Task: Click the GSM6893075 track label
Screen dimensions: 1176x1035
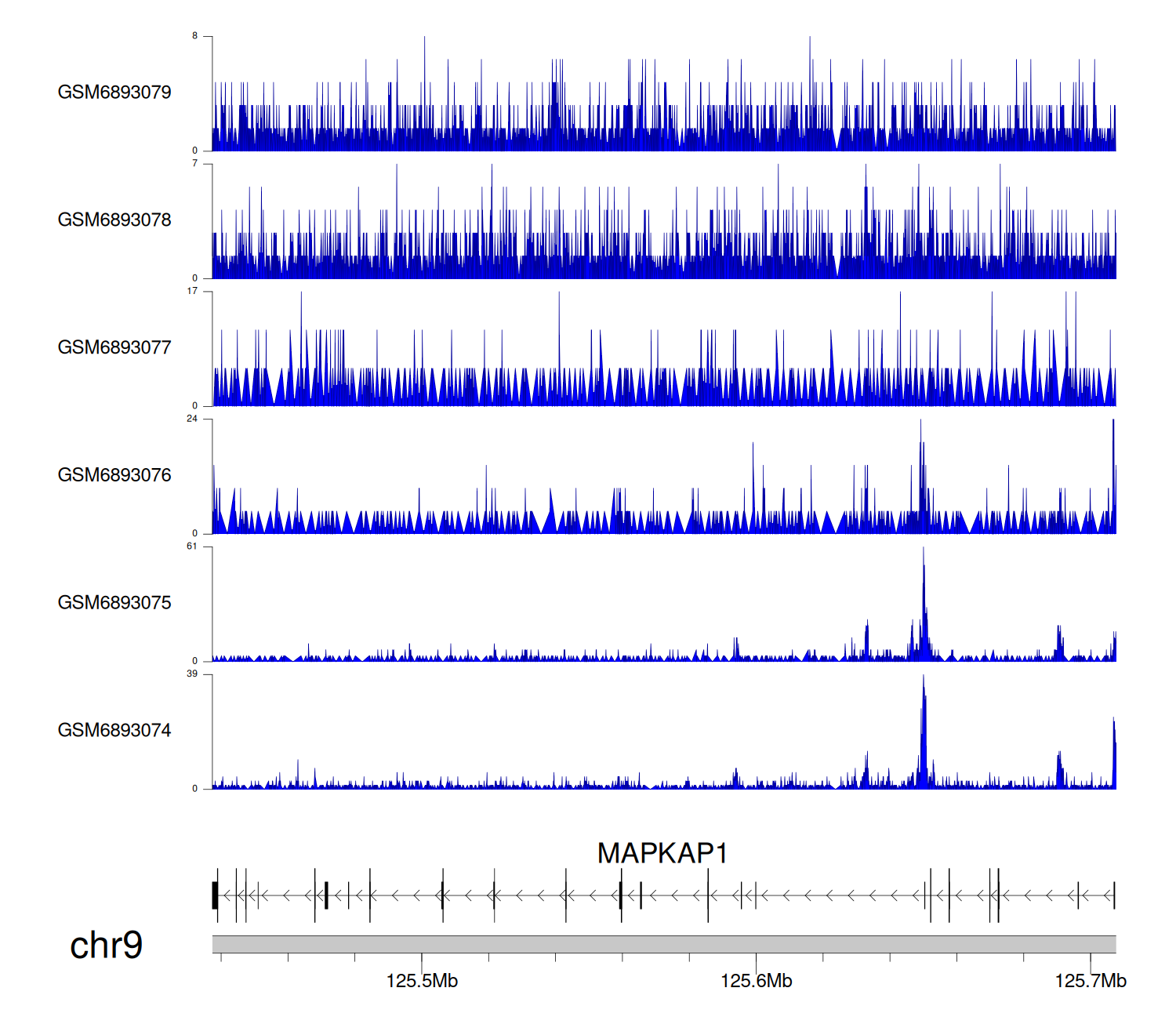Action: tap(114, 603)
